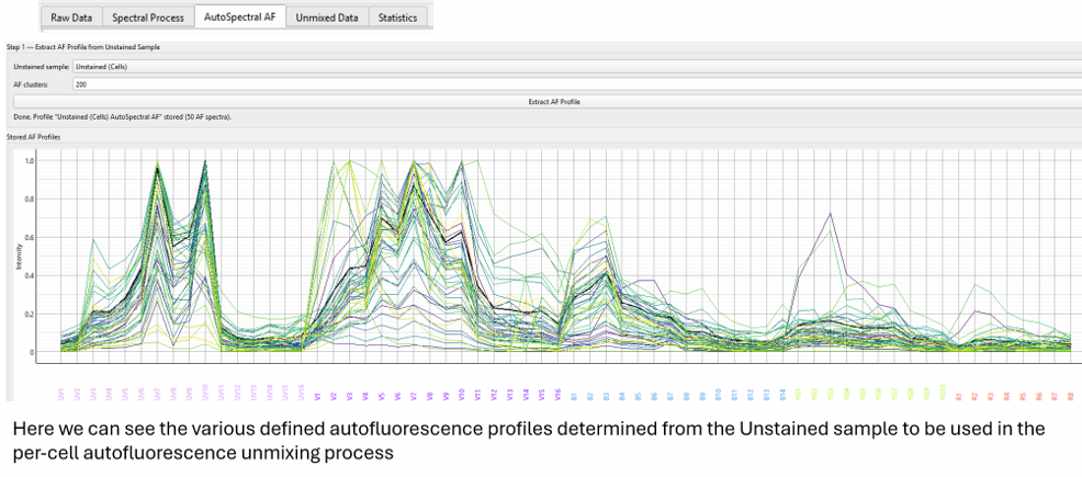Click the 'Stored AF Profiles' heading

32,137
